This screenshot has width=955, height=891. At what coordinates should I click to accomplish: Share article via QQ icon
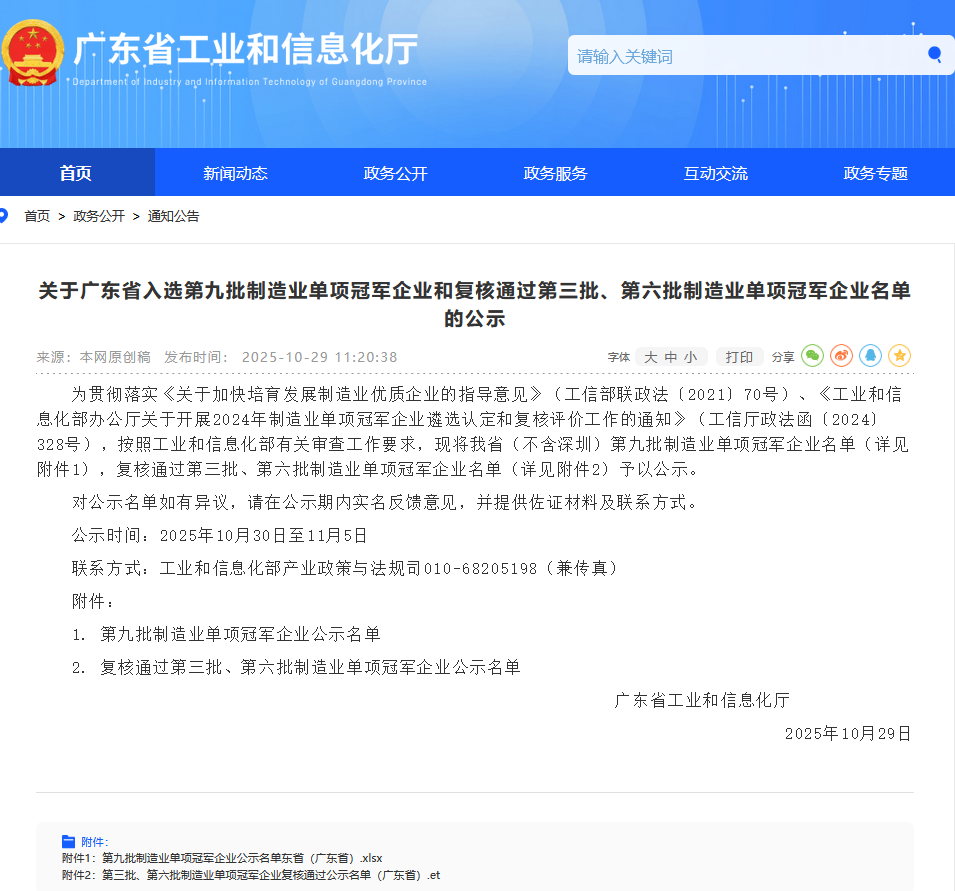pos(870,356)
